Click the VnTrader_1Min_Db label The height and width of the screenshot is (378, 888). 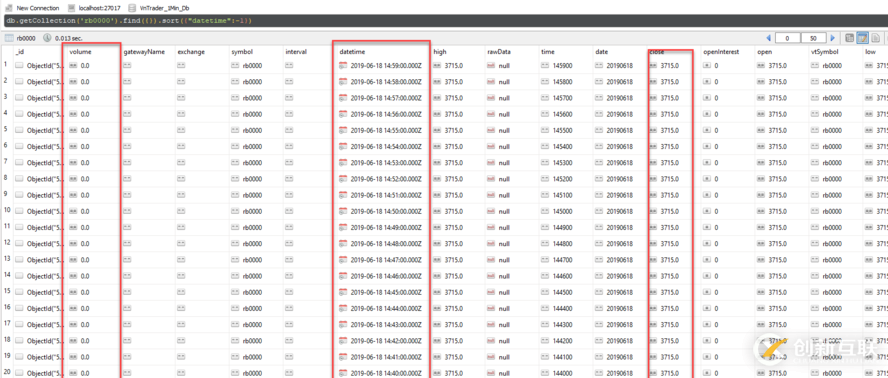pos(164,8)
